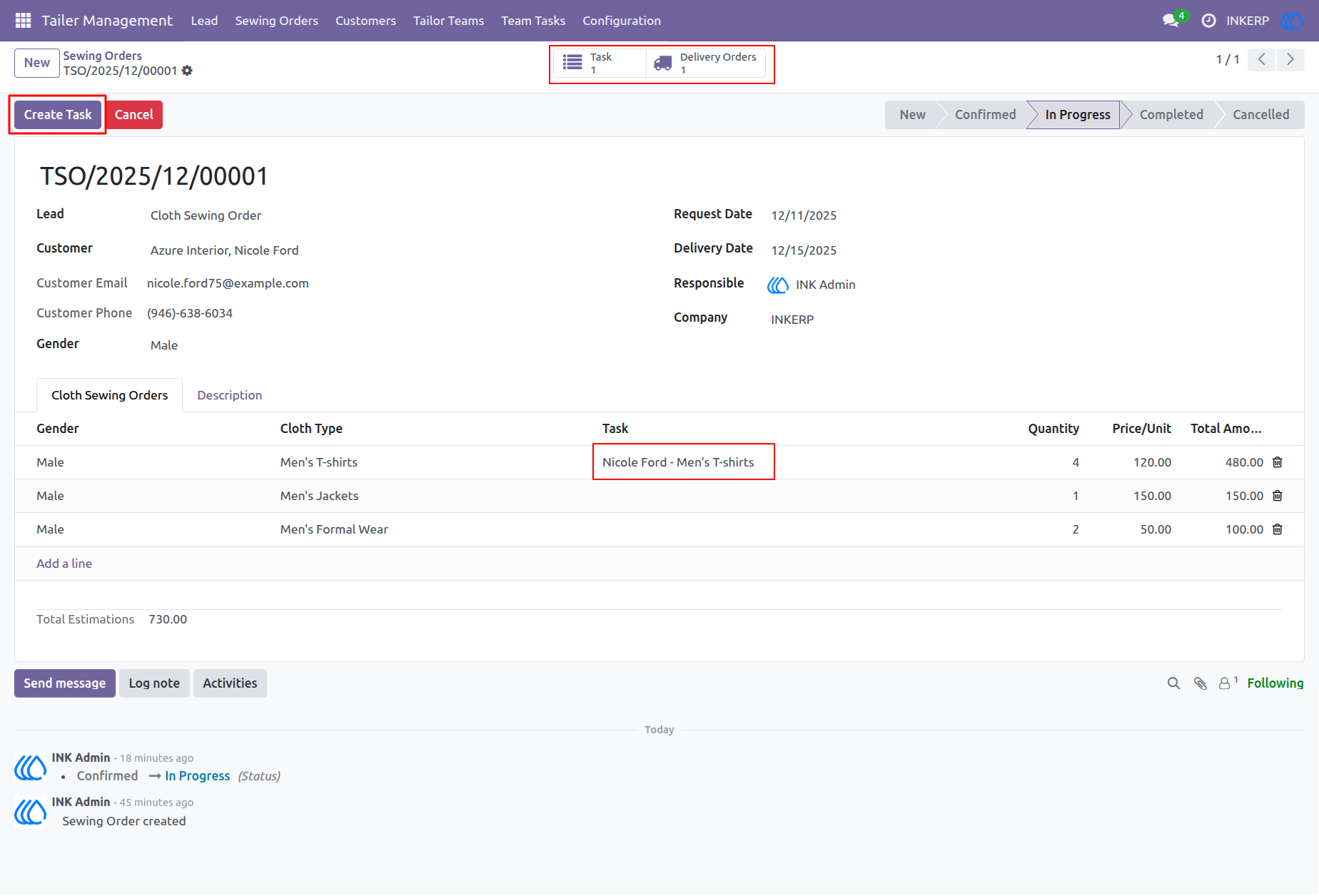Go to next record arrow
The height and width of the screenshot is (896, 1319).
(1290, 59)
